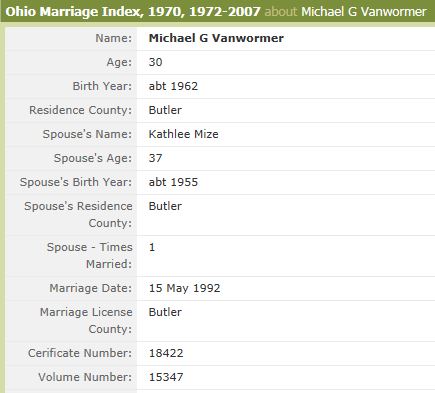
Task: Click Michael G Vanwormer in header bar
Action: pyautogui.click(x=364, y=12)
